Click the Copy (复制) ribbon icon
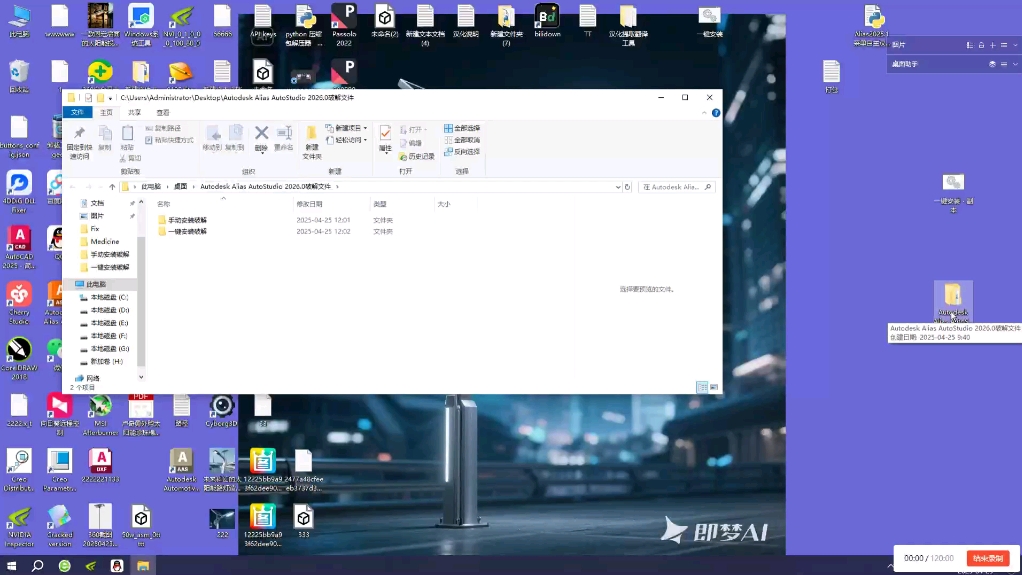Image resolution: width=1022 pixels, height=575 pixels. 105,138
